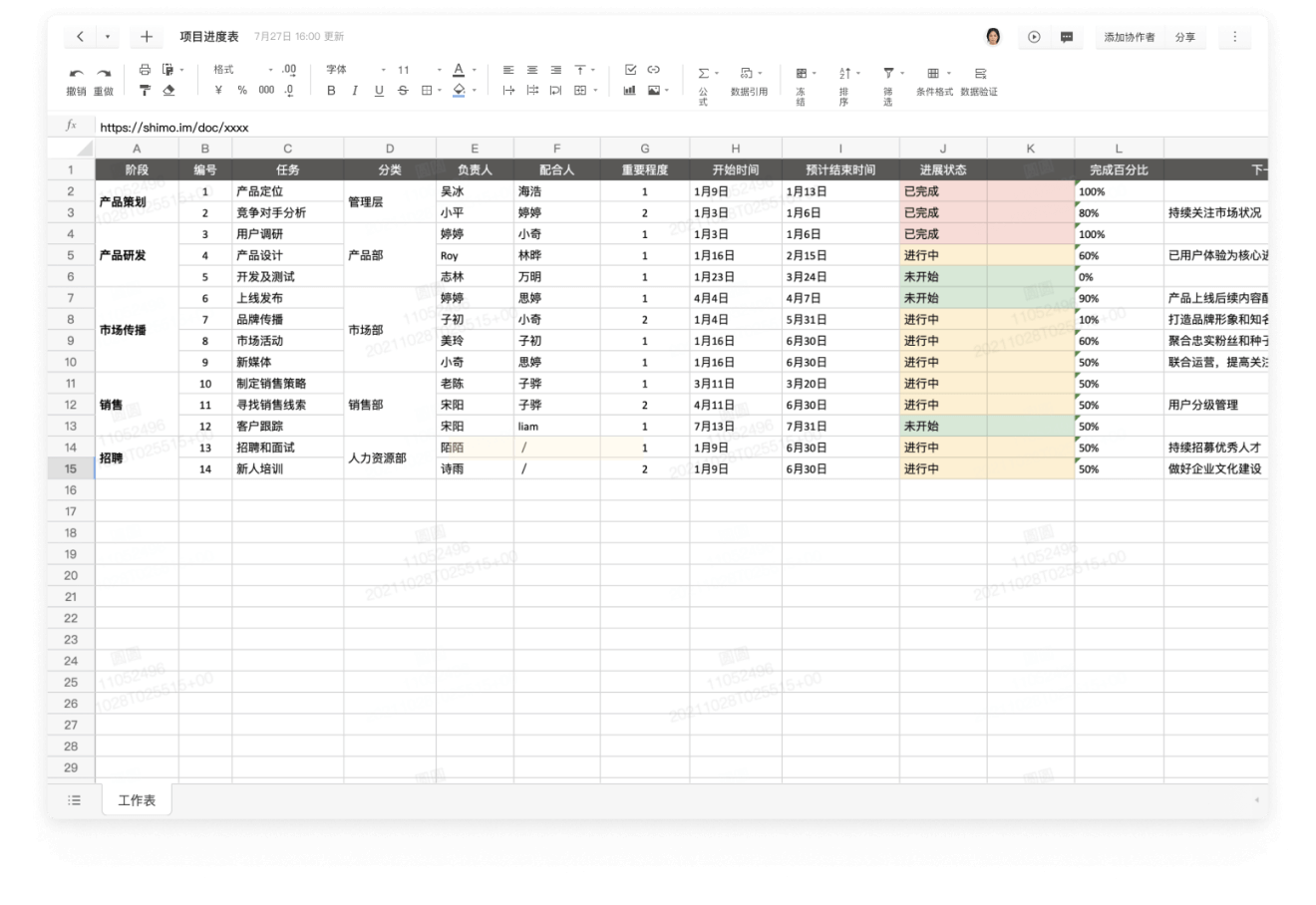
Task: Select column header C
Action: (x=287, y=149)
